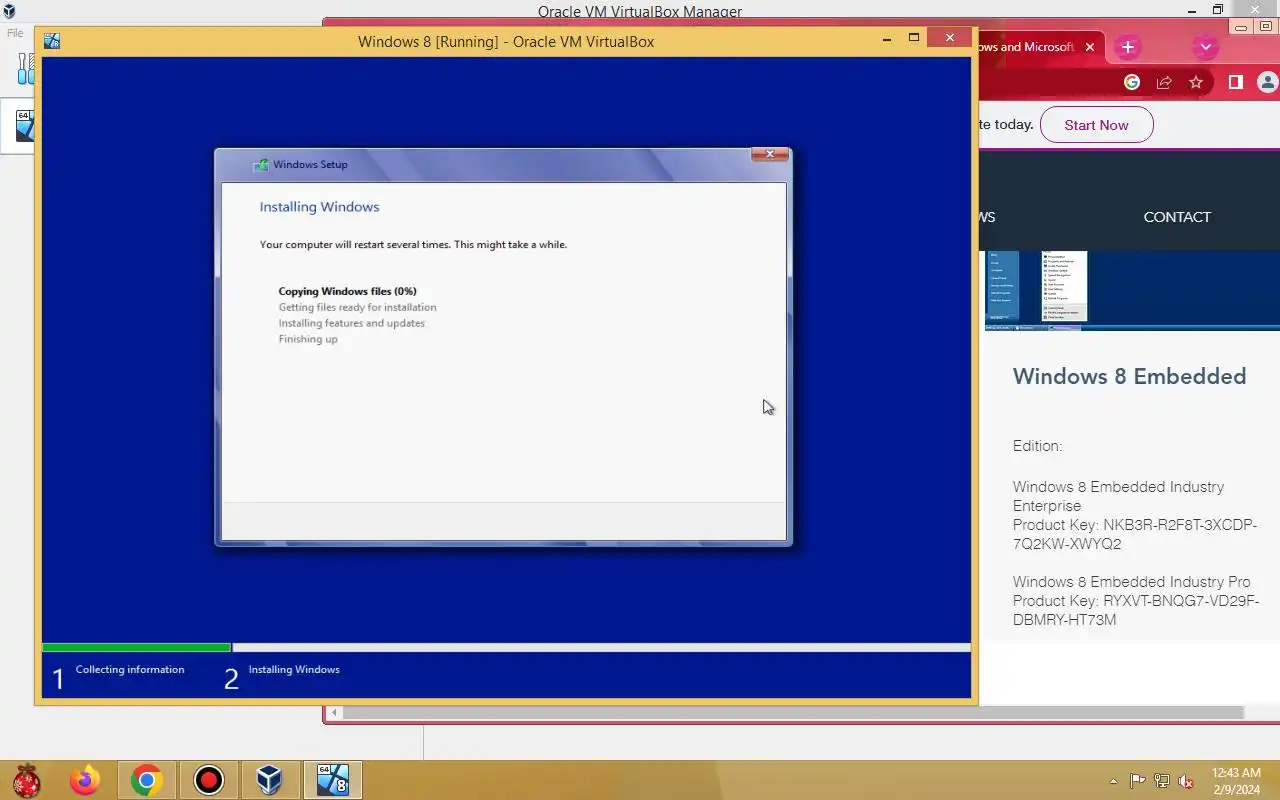This screenshot has width=1280, height=800.
Task: Click the Tools icon in VirtualBox Manager
Action: pos(25,70)
